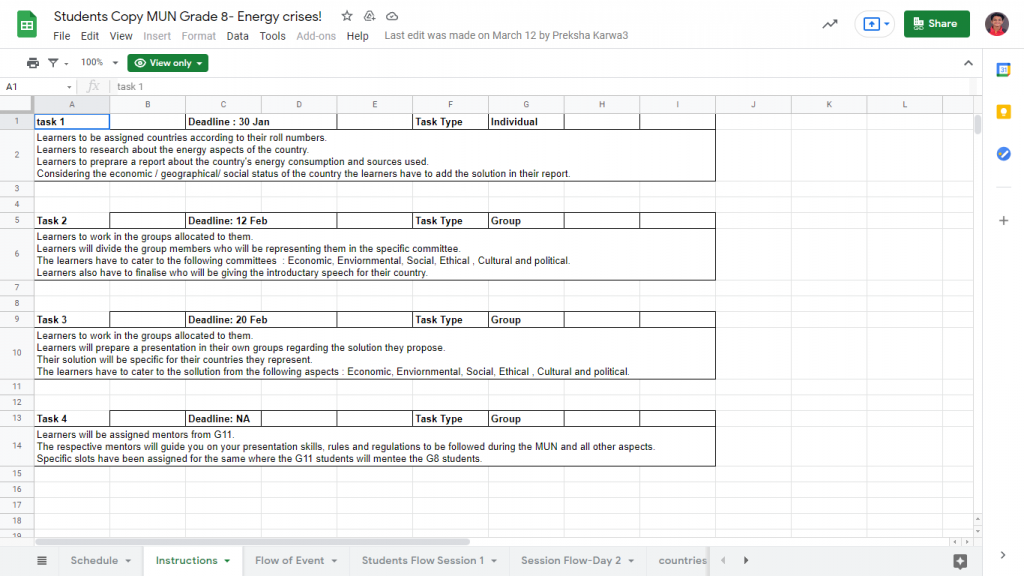Click the A1 name box
This screenshot has height=576, width=1024.
pyautogui.click(x=34, y=87)
